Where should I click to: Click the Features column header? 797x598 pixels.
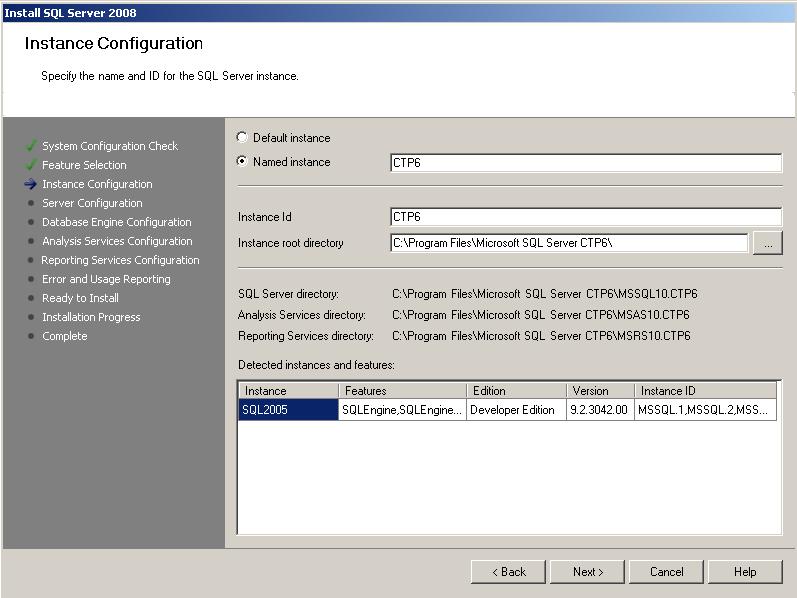(x=402, y=391)
